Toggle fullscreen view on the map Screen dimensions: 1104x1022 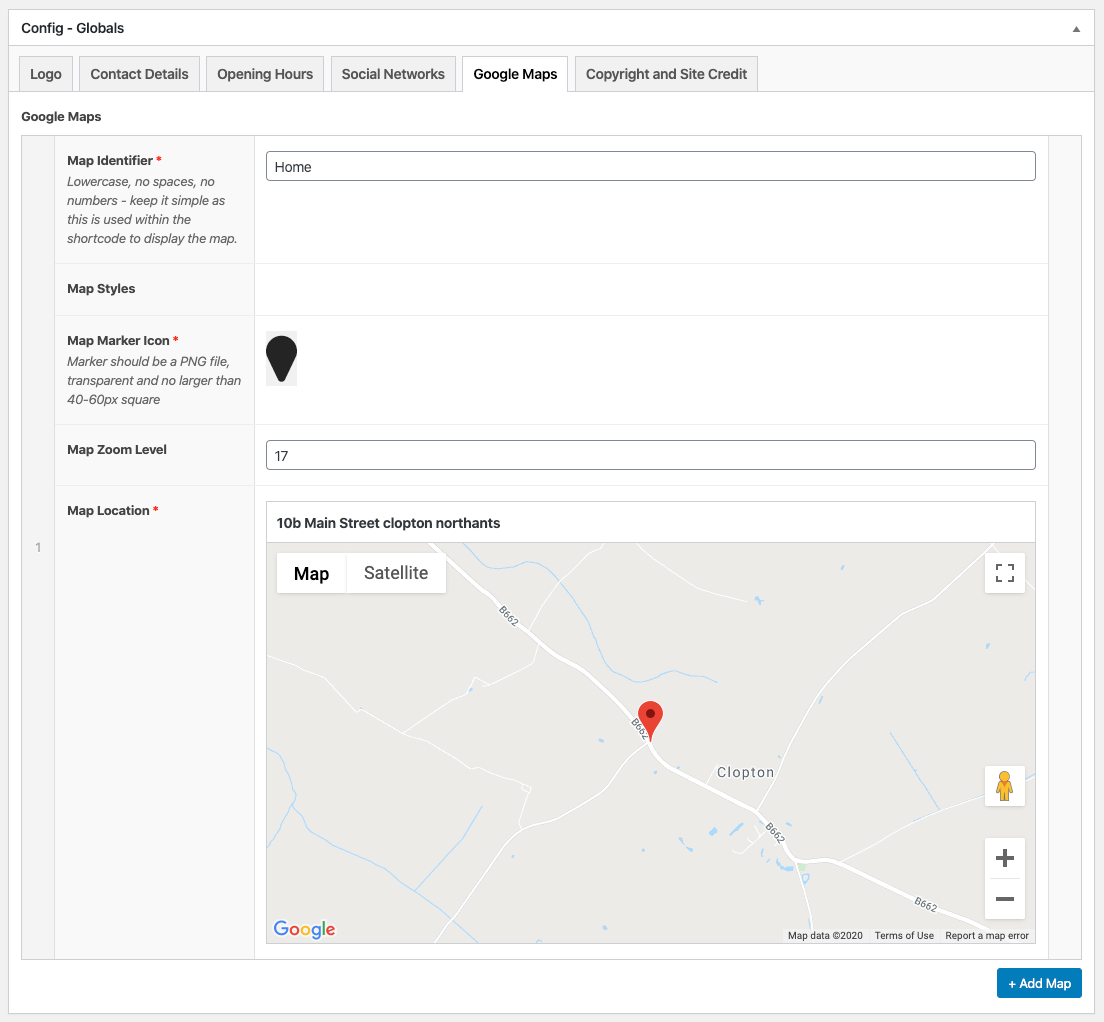click(x=1005, y=573)
